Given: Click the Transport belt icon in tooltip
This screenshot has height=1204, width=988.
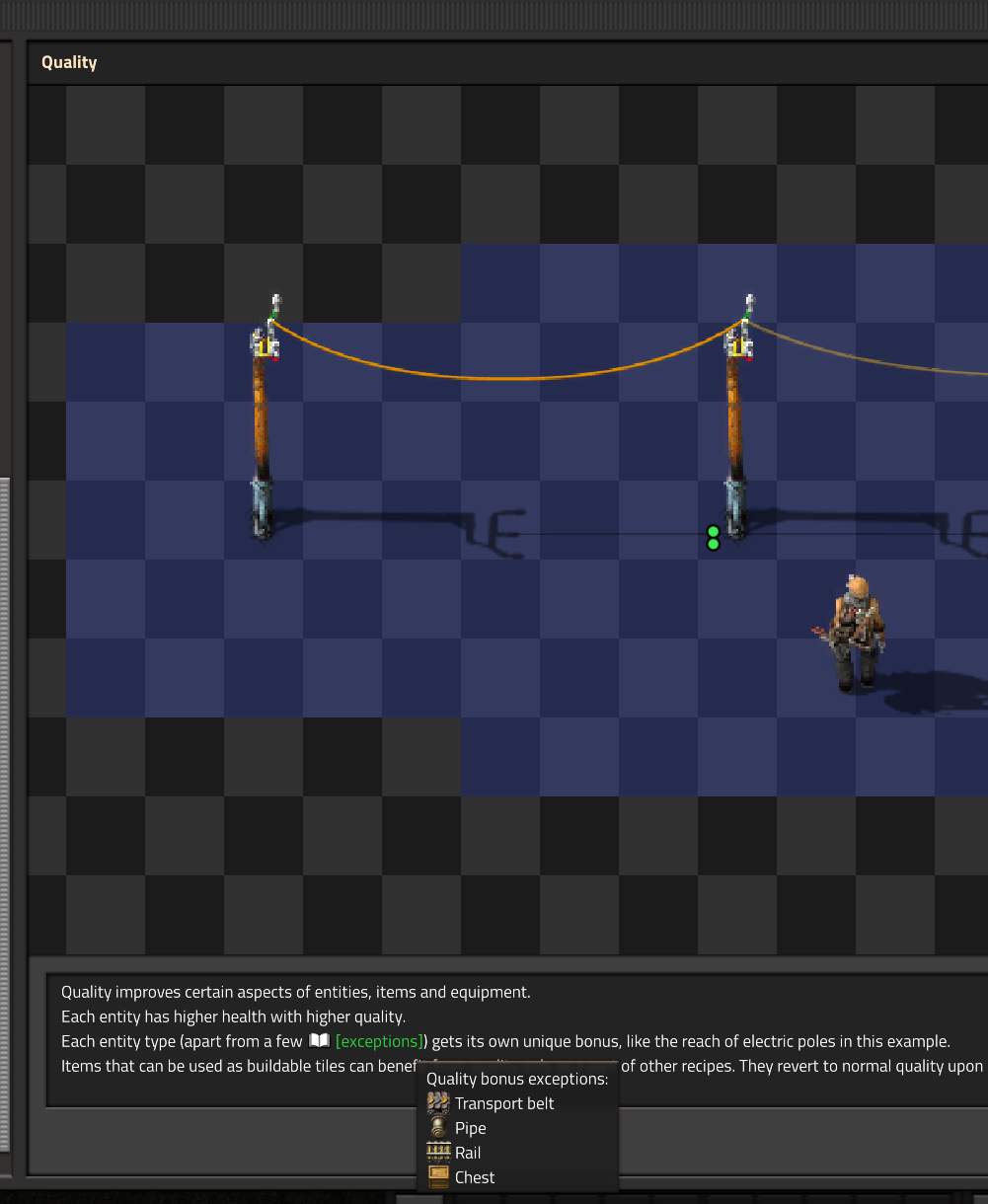Looking at the screenshot, I should pyautogui.click(x=438, y=1103).
